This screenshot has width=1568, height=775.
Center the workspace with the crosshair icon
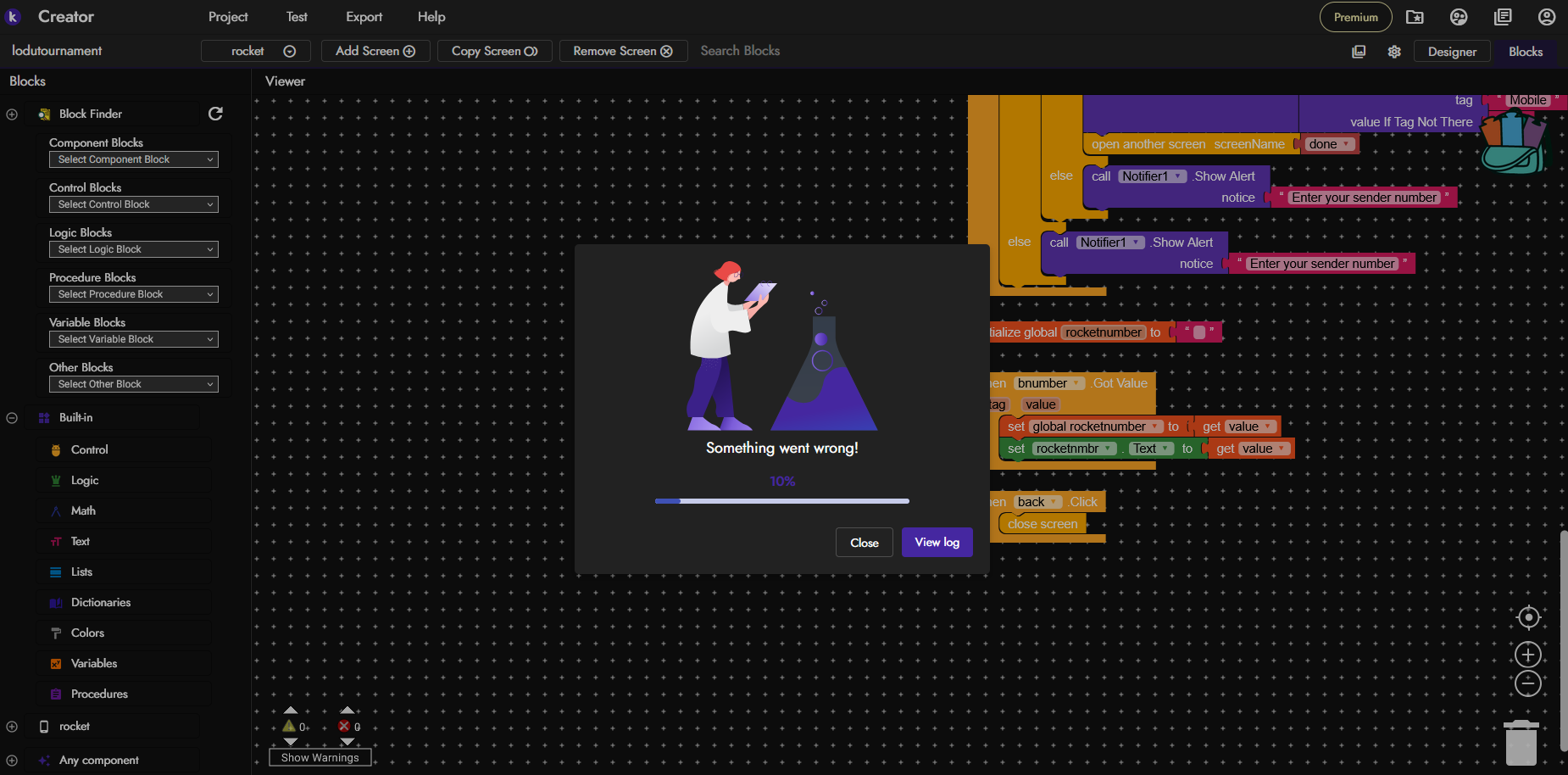[1528, 617]
